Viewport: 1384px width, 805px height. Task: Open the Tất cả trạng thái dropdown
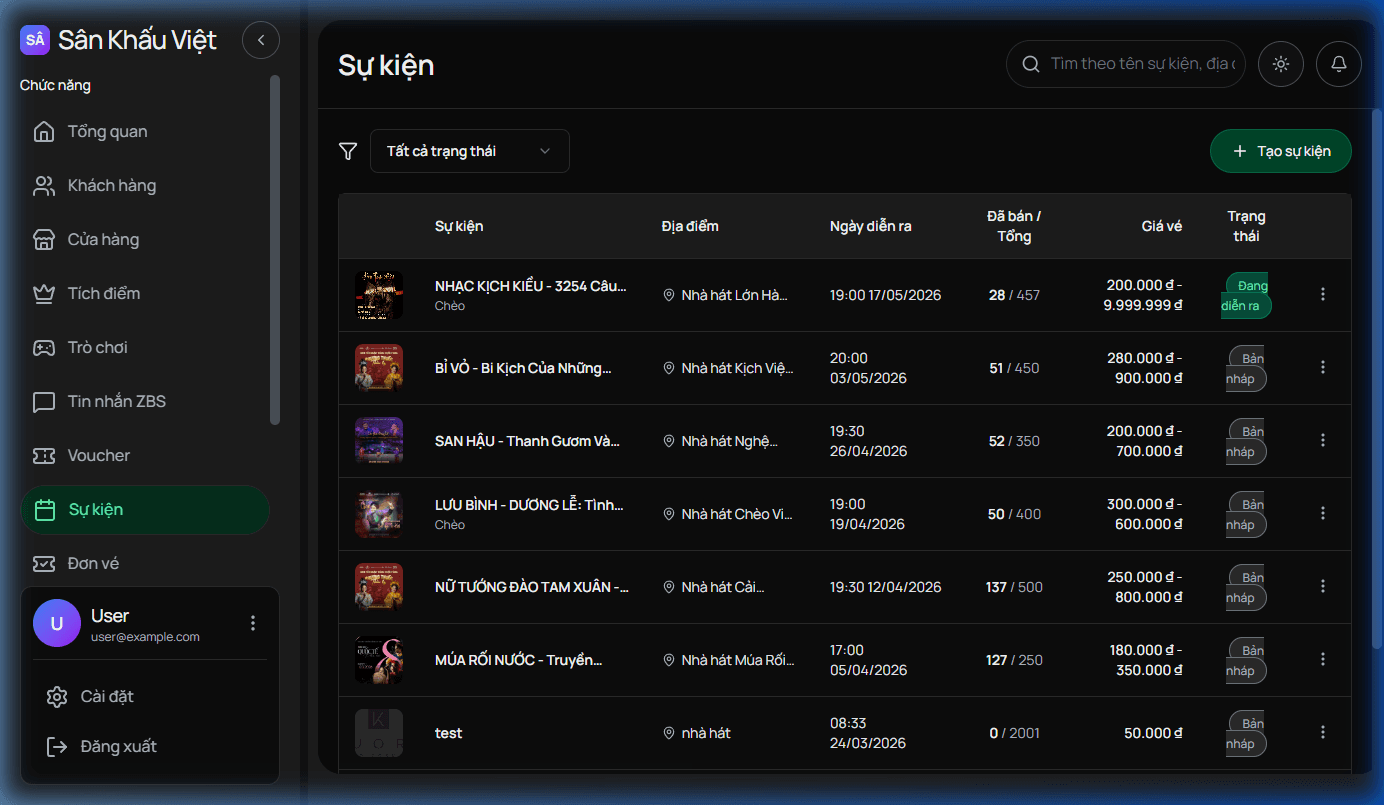tap(469, 151)
